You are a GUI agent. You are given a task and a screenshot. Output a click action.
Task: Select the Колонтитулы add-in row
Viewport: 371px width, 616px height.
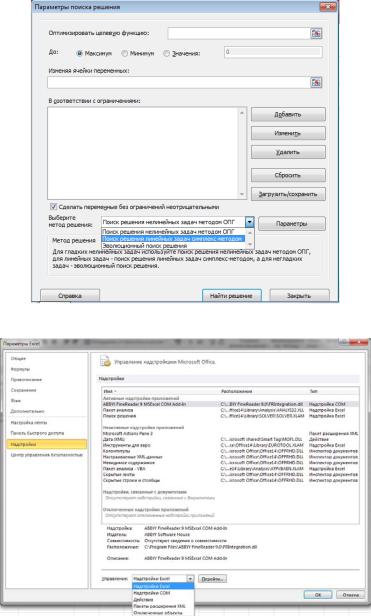230,451
